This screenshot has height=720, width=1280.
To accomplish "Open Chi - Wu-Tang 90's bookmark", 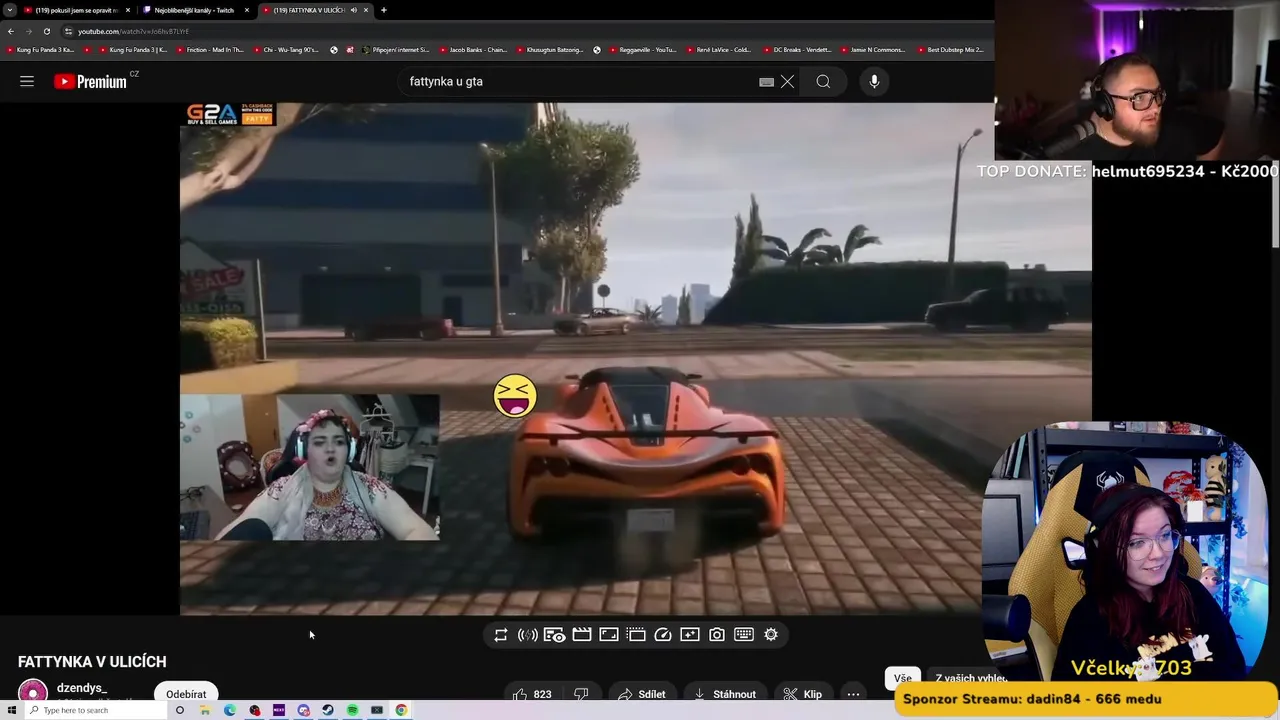I will [x=287, y=50].
